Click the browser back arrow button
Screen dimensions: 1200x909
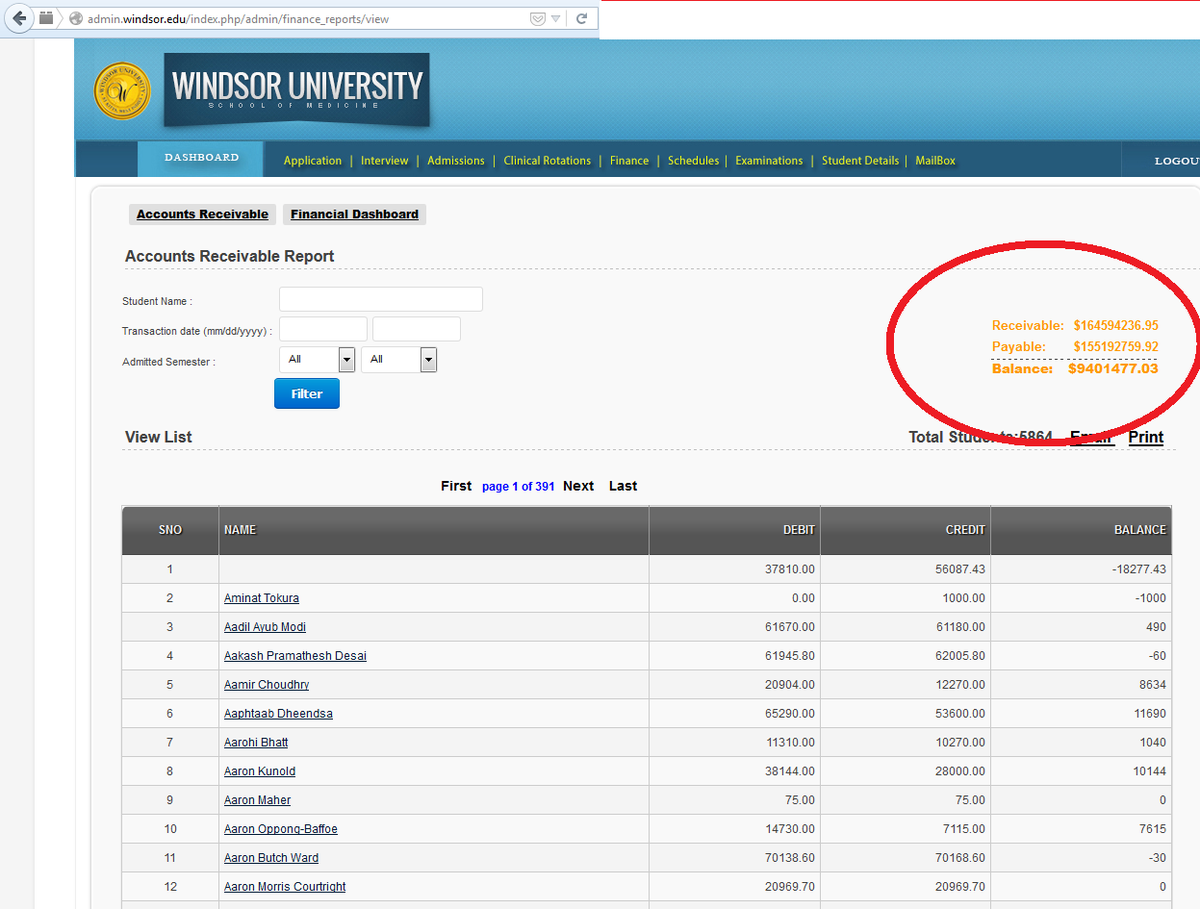point(20,19)
